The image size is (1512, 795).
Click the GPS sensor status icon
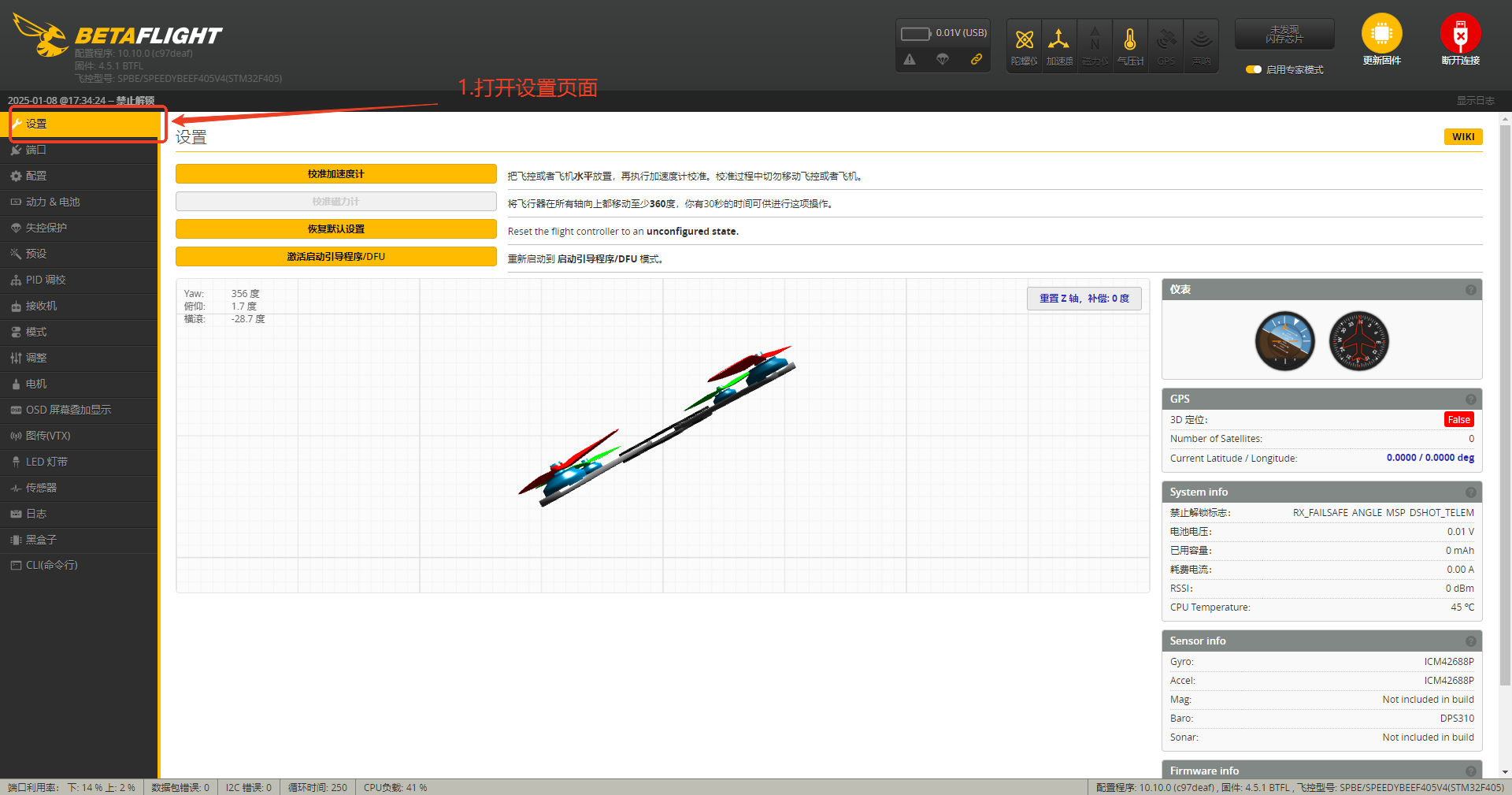[1166, 46]
